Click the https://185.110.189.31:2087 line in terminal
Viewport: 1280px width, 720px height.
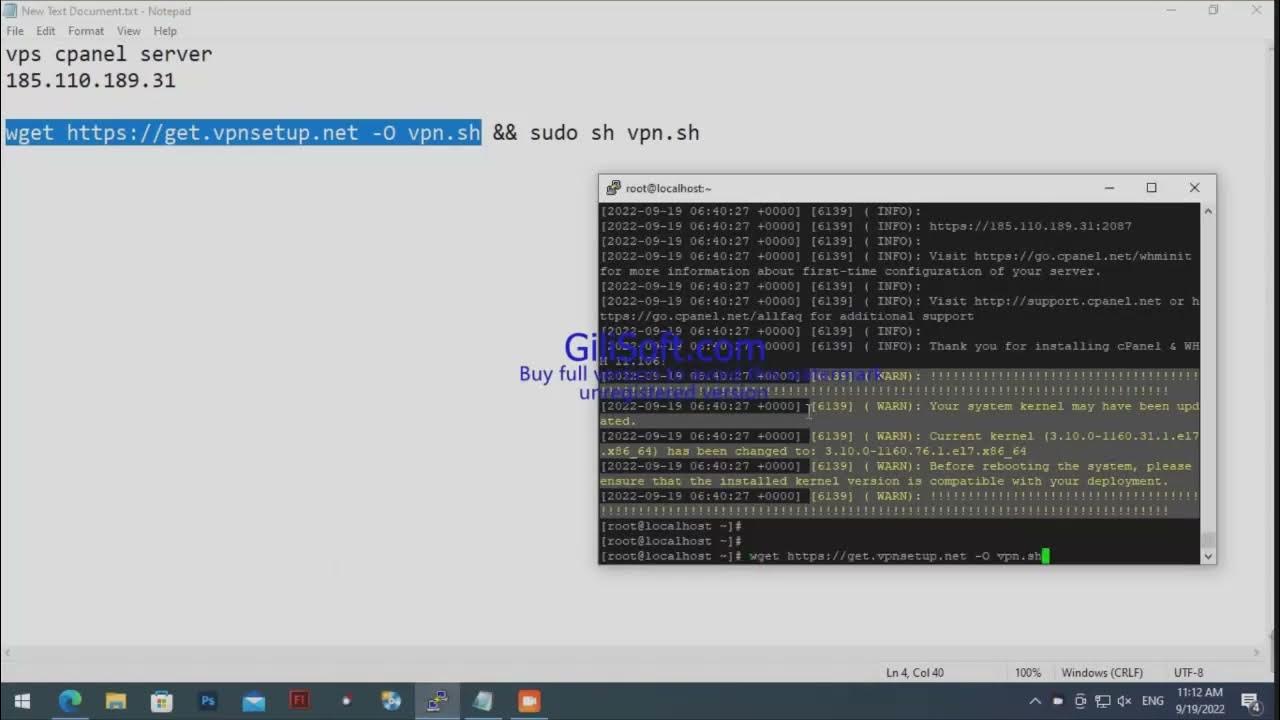tap(866, 226)
